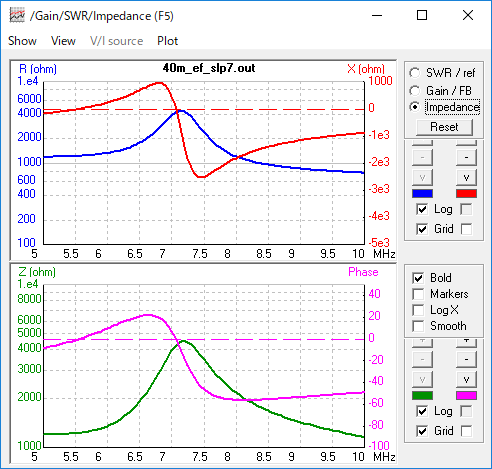Viewport: 492px width, 469px height.
Task: Click the 'R [ohm]' axis label
Action: click(38, 69)
